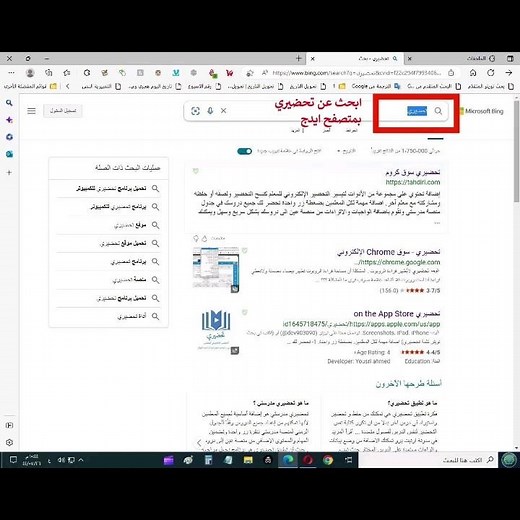The image size is (520, 520).
Task: Open the chrome.google.com URL link
Action: [x=397, y=262]
